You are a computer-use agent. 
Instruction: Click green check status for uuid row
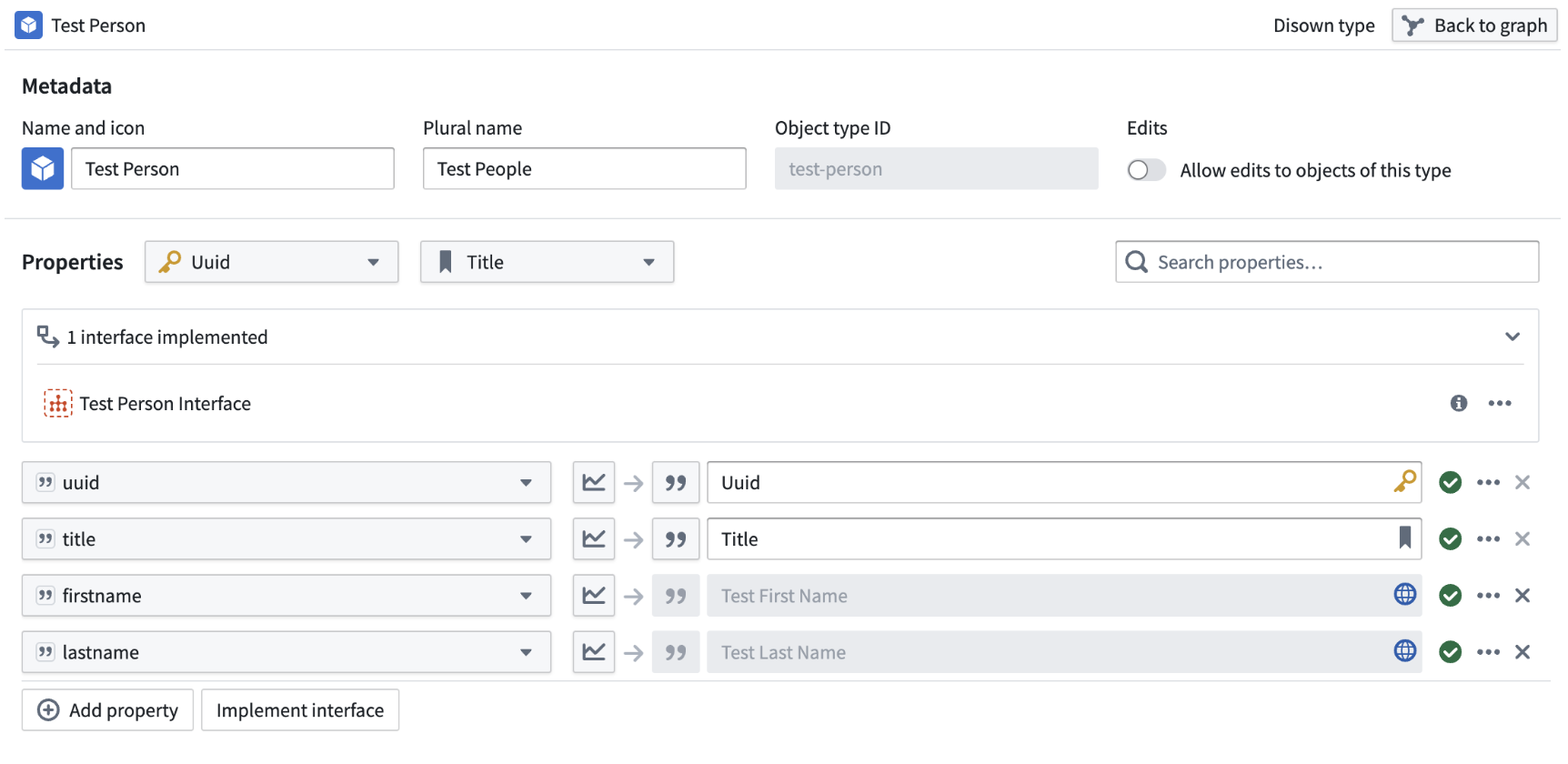(x=1451, y=482)
